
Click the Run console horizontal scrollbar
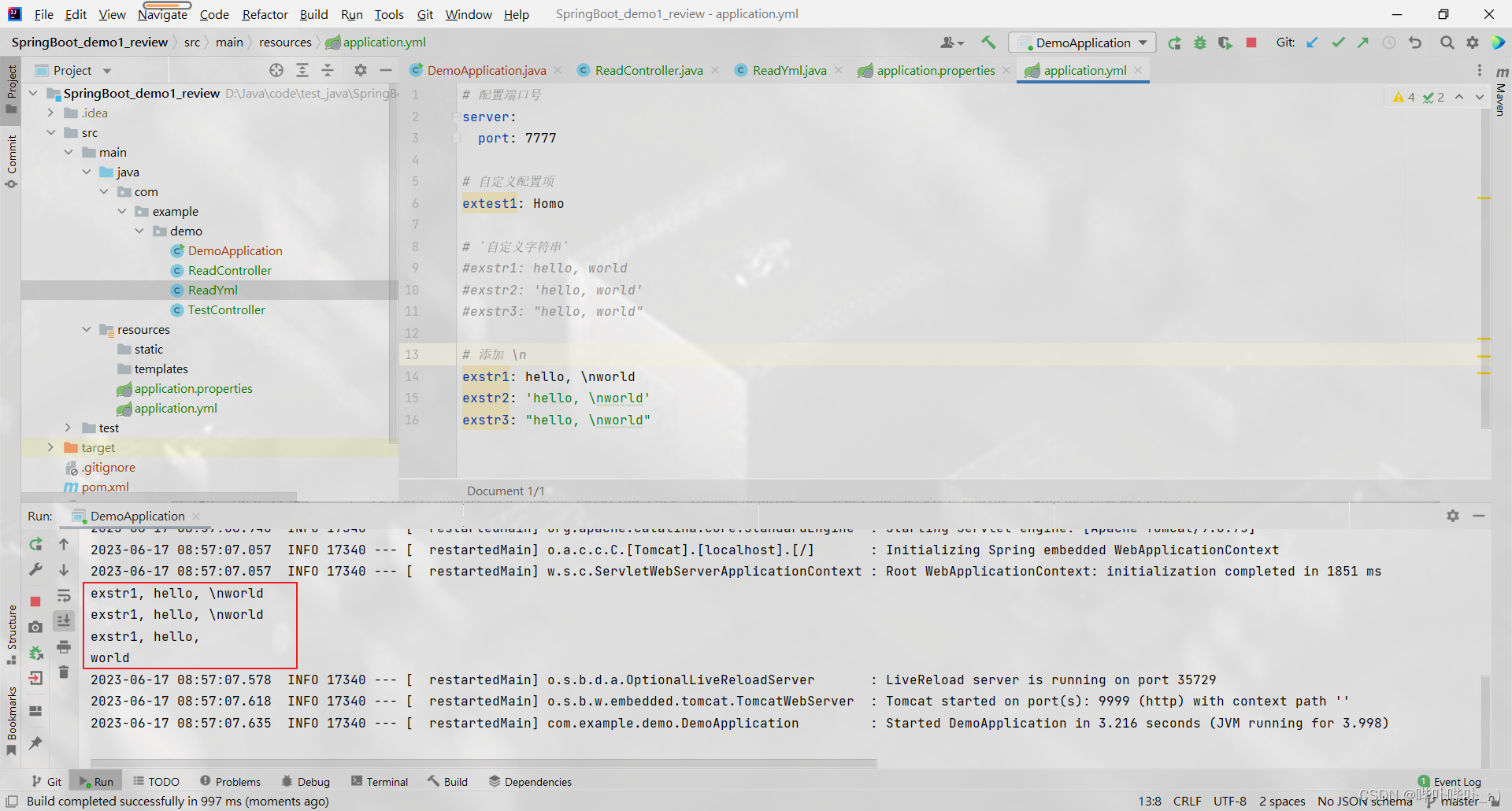(484, 763)
